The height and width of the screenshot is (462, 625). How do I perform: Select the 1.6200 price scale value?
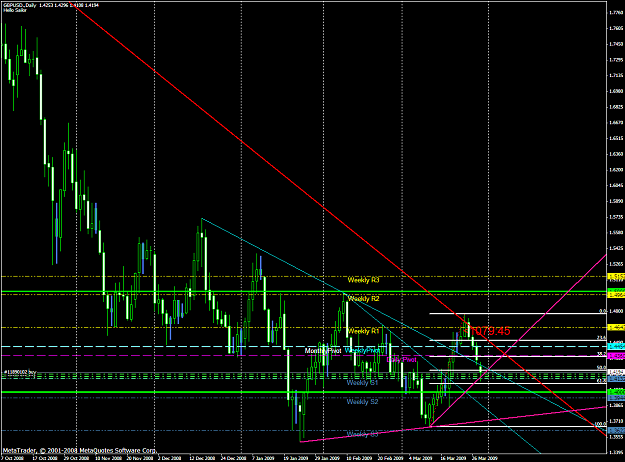(x=616, y=169)
